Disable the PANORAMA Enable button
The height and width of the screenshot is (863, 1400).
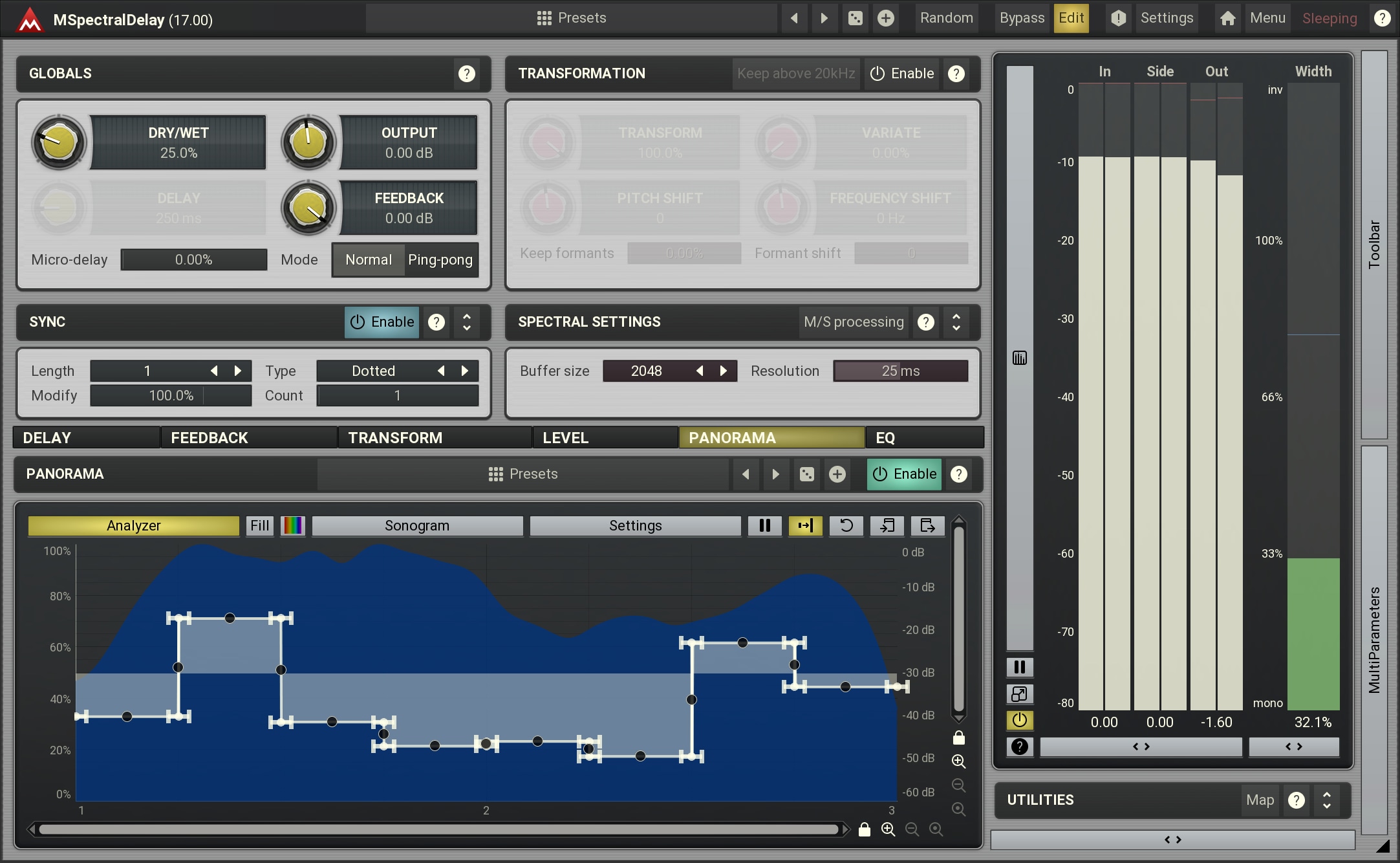[904, 474]
